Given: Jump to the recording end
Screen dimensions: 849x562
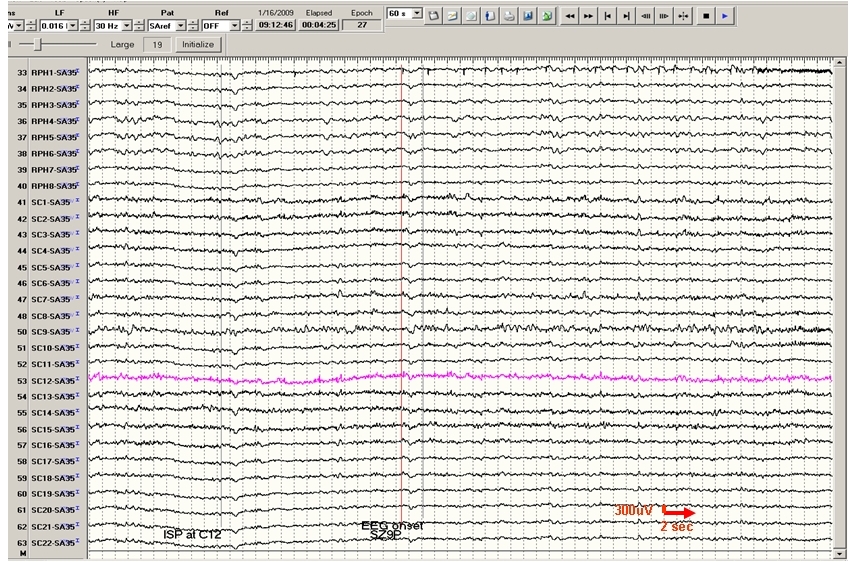Looking at the screenshot, I should (626, 18).
